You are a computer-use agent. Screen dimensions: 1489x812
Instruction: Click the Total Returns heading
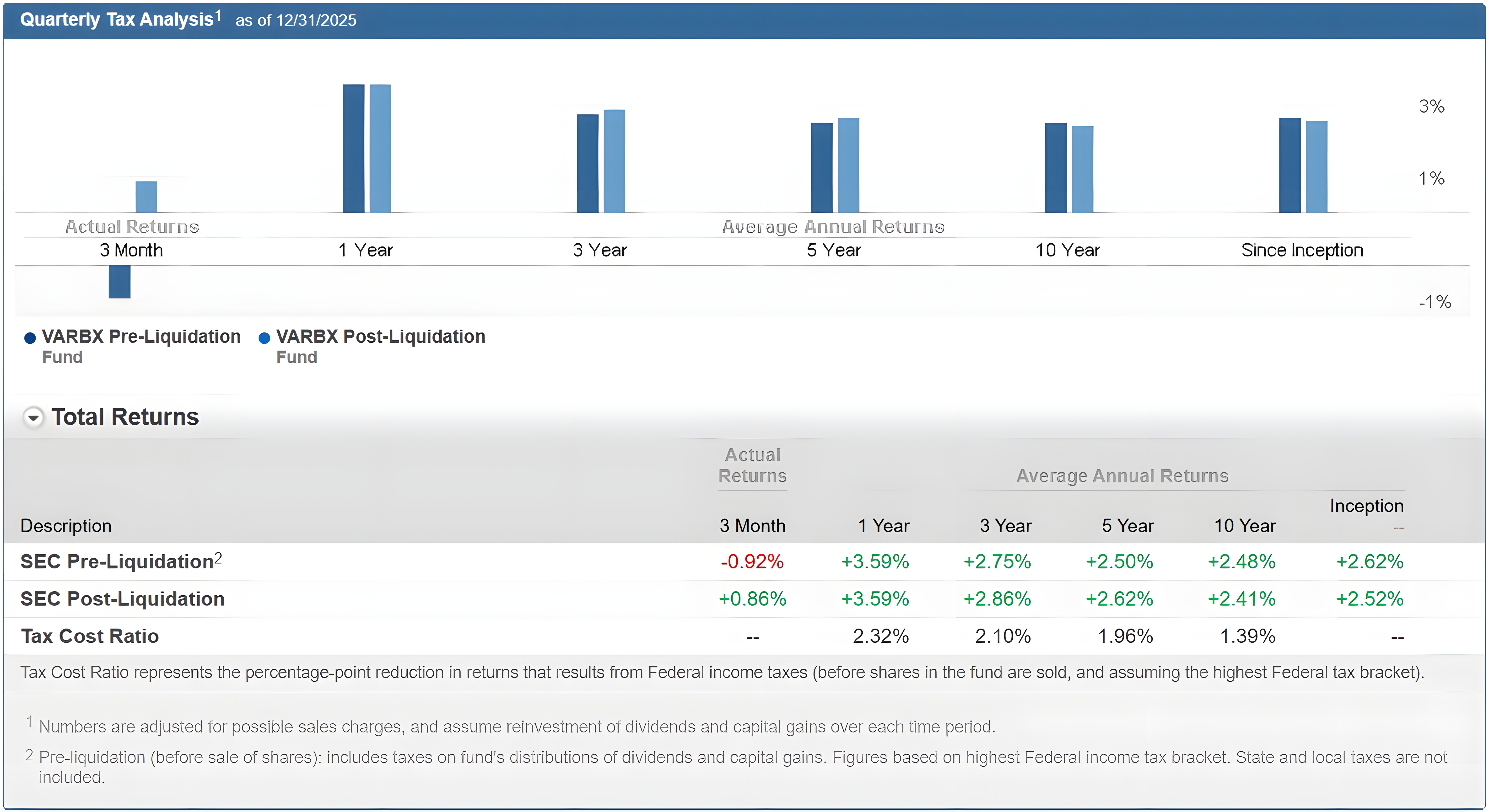click(125, 417)
